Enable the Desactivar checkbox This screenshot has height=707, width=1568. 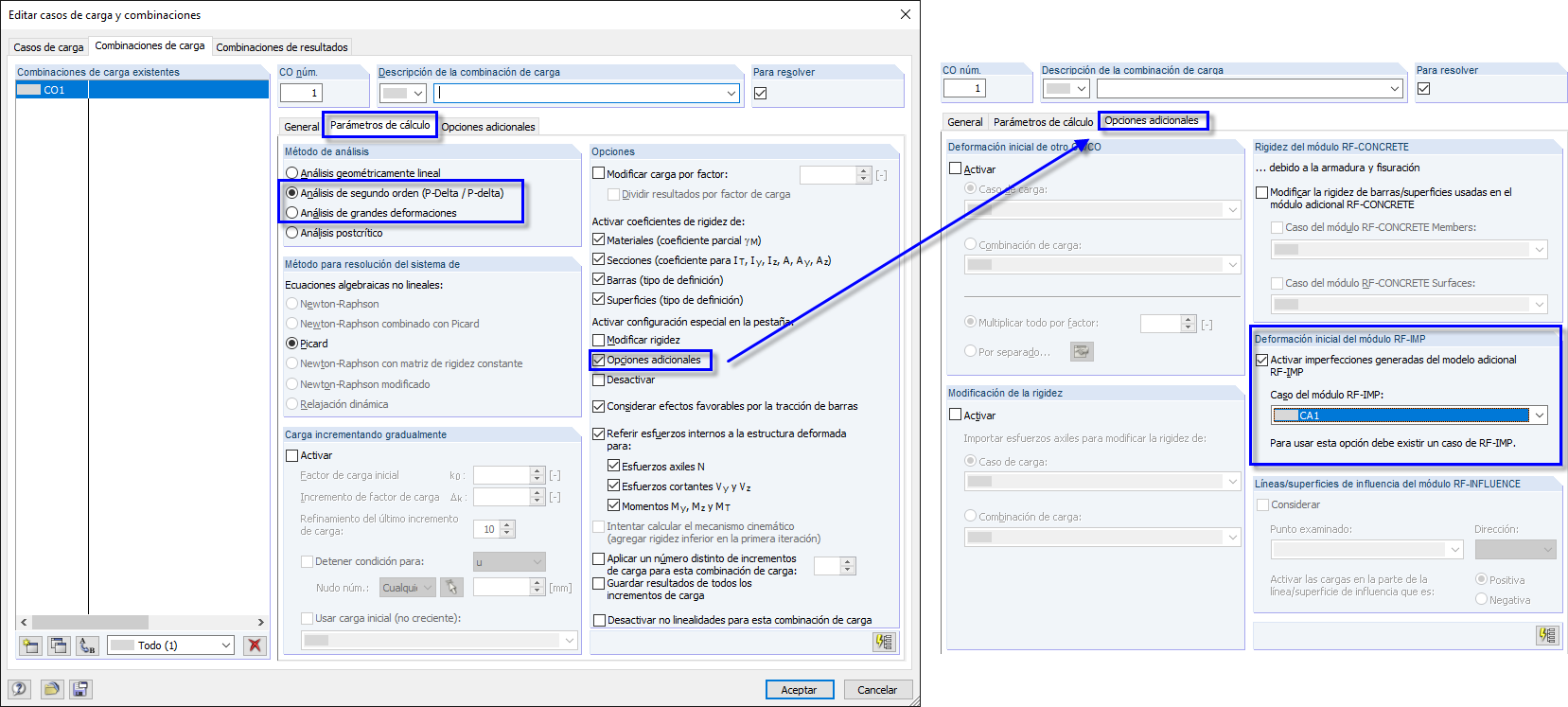(x=598, y=380)
